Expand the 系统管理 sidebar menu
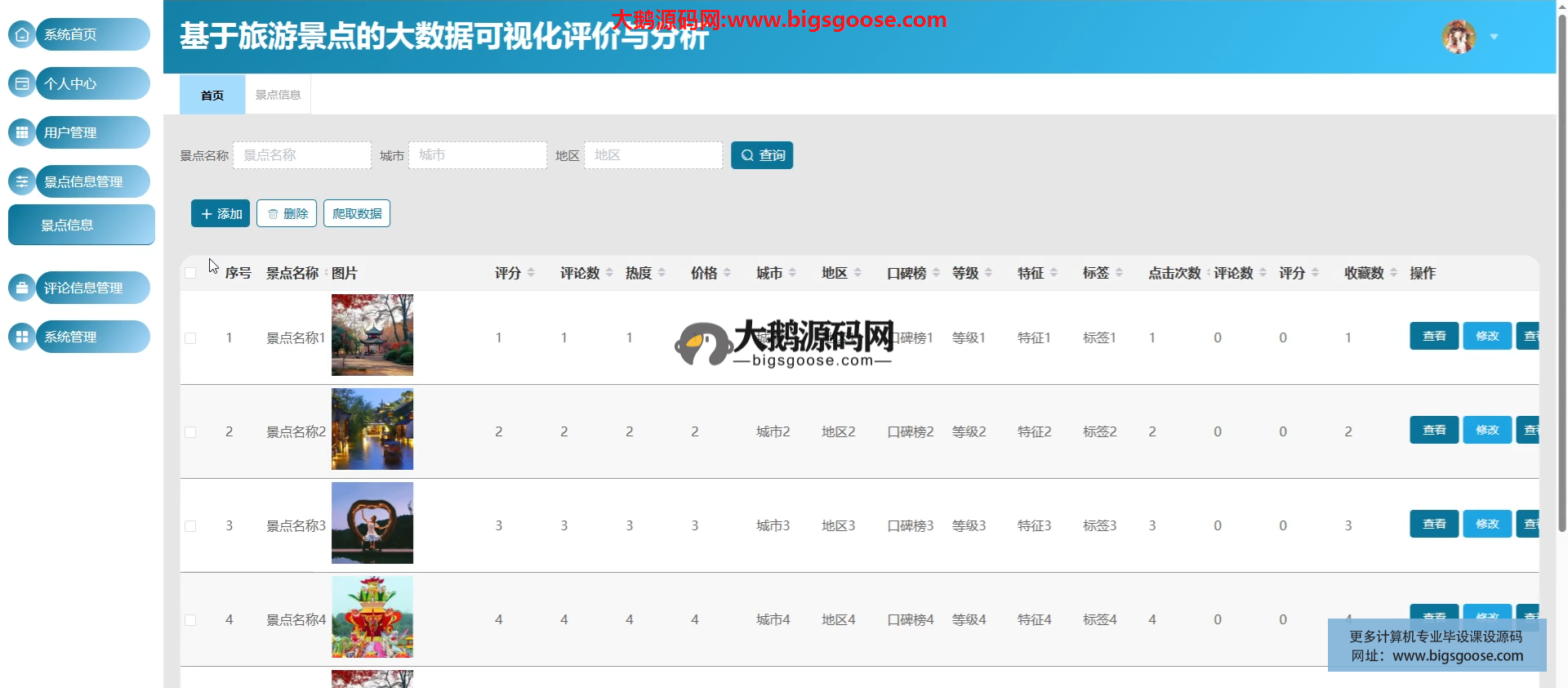Image resolution: width=1568 pixels, height=688 pixels. pos(92,337)
